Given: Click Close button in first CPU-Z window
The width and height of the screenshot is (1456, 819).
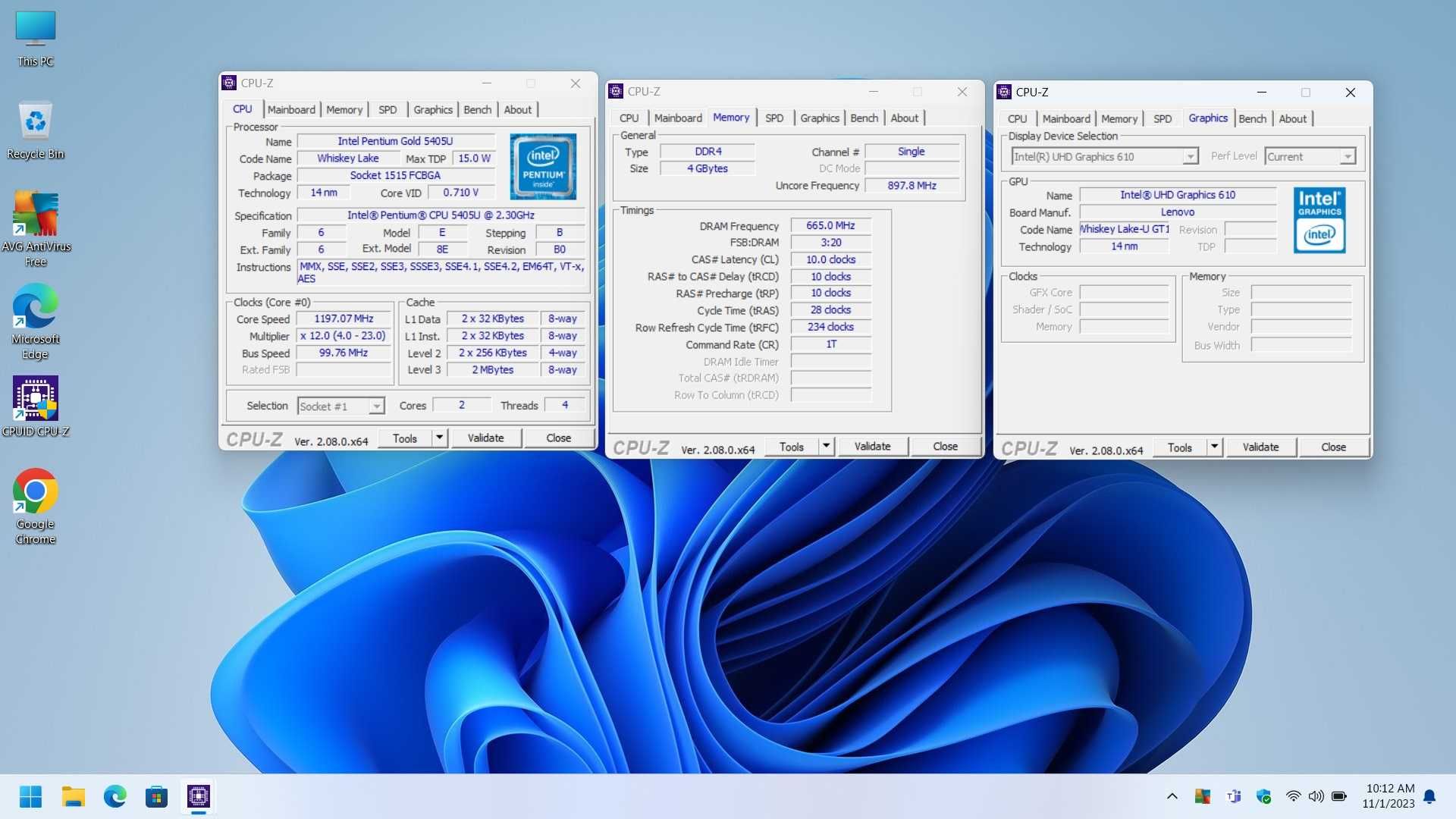Looking at the screenshot, I should tap(559, 438).
